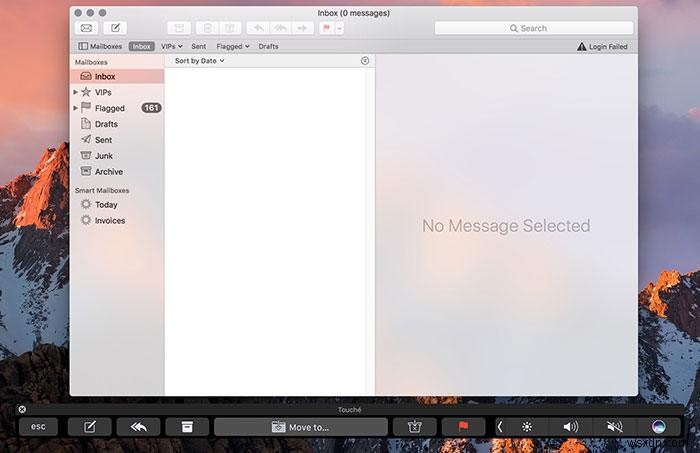Tap the red flag on Touch Bar
The height and width of the screenshot is (453, 700).
(x=463, y=427)
